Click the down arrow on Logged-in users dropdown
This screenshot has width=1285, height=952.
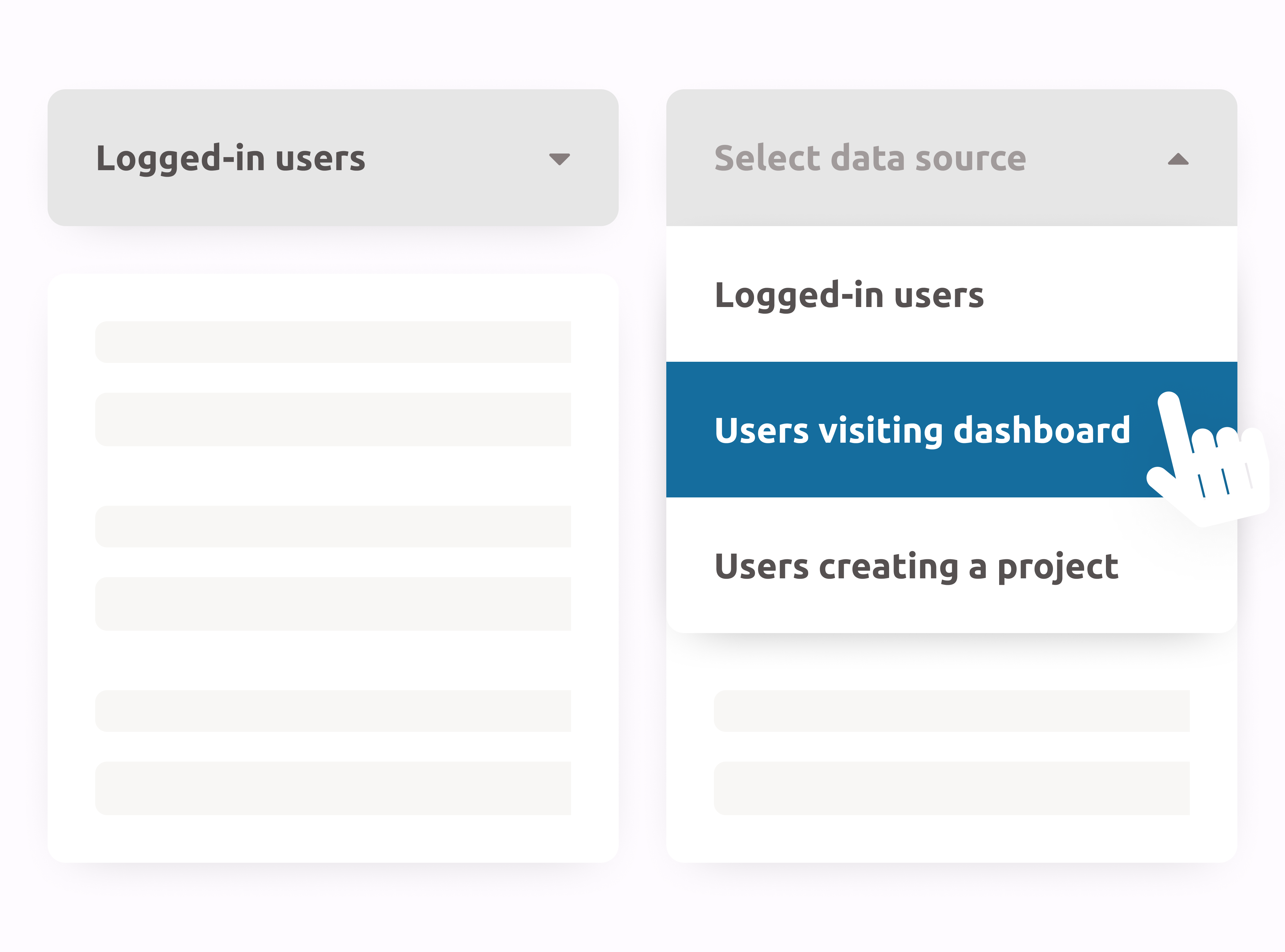(559, 159)
